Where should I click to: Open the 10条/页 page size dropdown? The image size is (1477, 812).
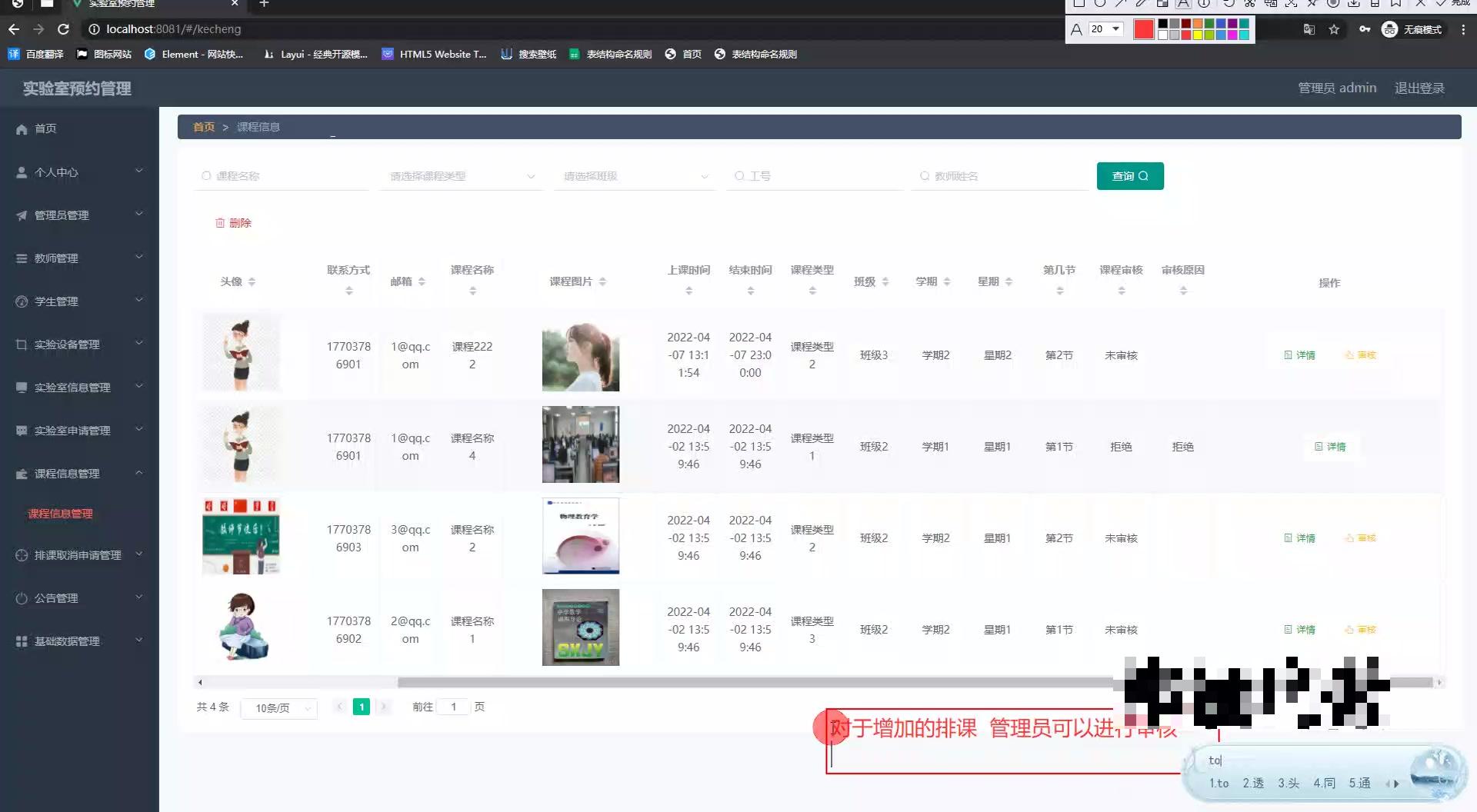278,707
